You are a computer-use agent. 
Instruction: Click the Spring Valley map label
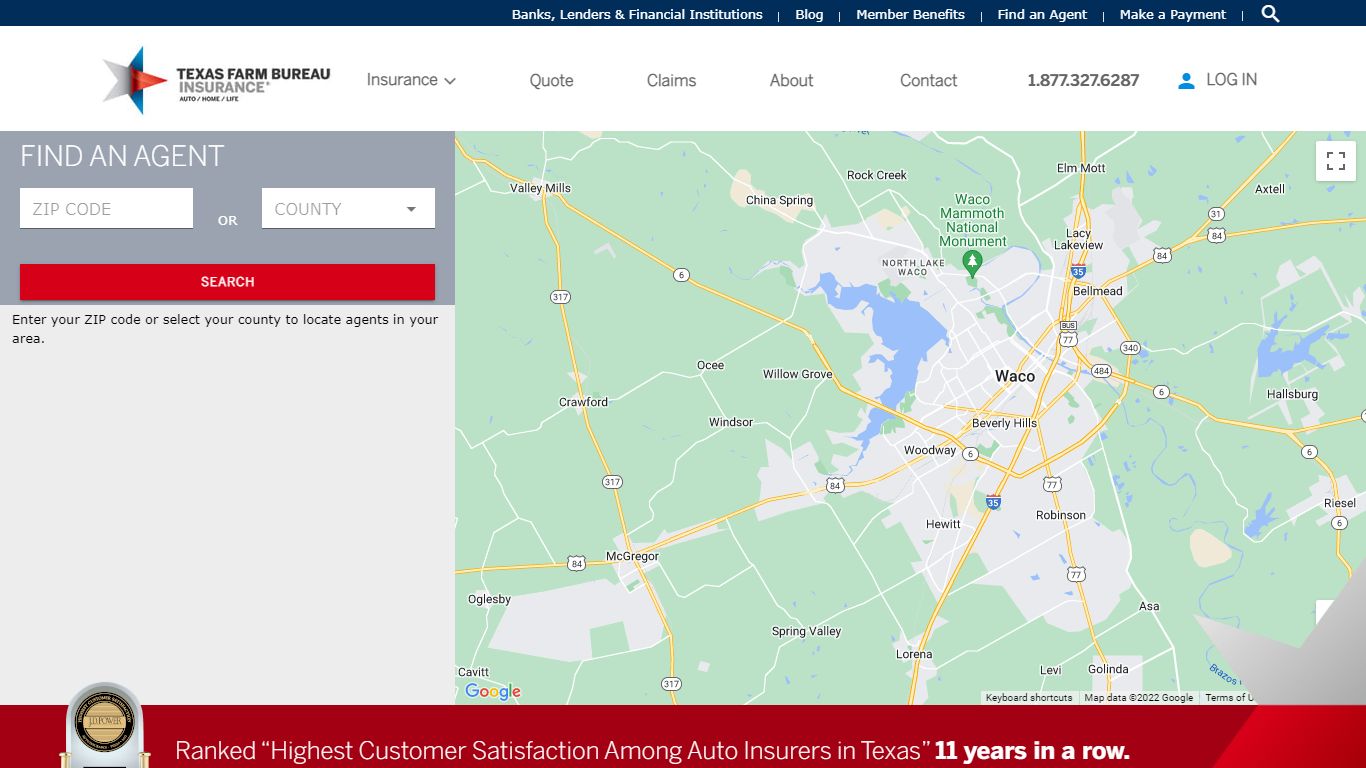(806, 631)
